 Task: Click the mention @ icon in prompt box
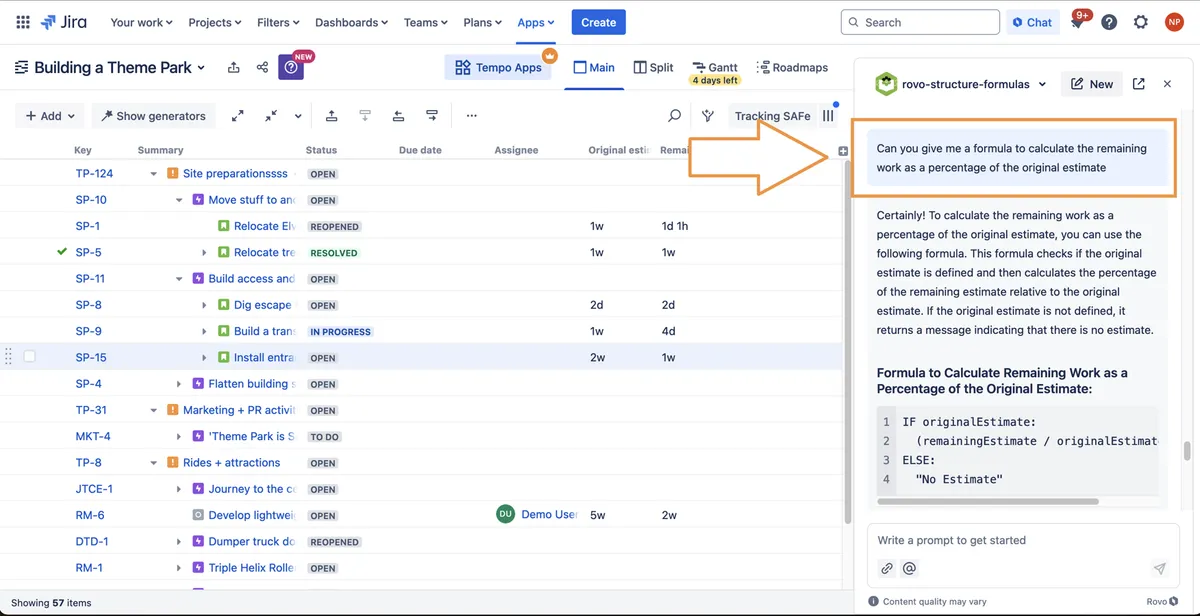909,568
